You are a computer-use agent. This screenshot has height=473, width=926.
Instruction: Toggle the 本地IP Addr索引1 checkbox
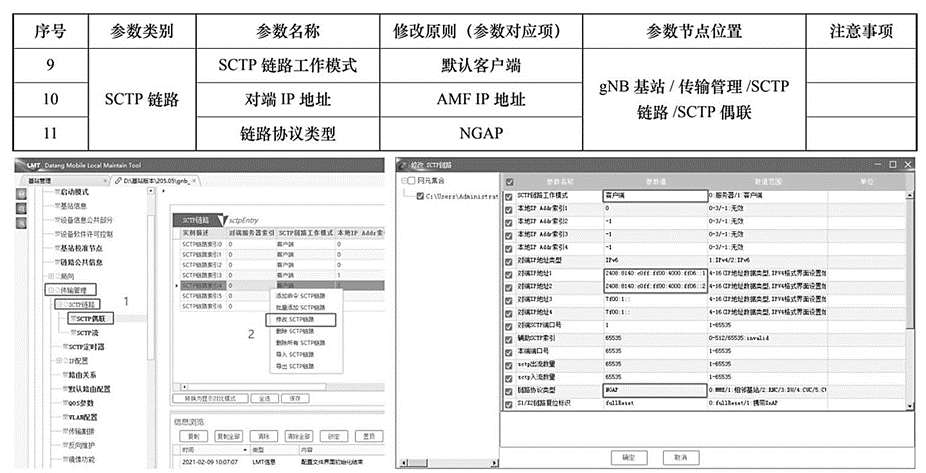click(508, 208)
